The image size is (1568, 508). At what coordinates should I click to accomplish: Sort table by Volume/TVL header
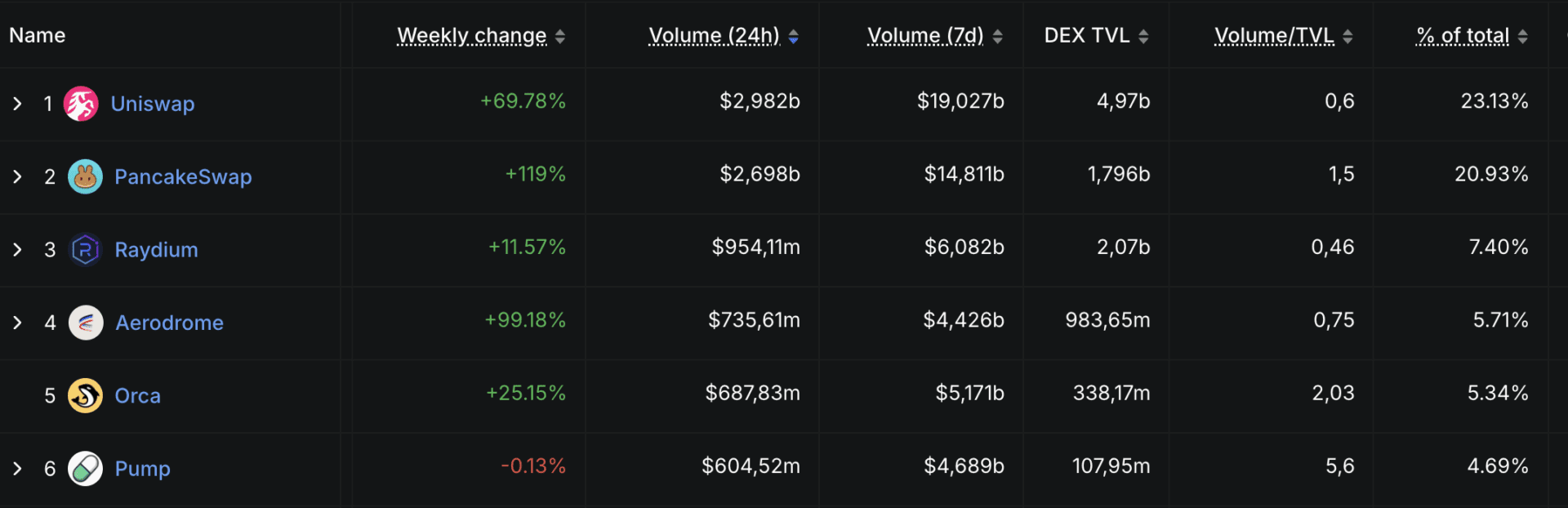[1273, 36]
